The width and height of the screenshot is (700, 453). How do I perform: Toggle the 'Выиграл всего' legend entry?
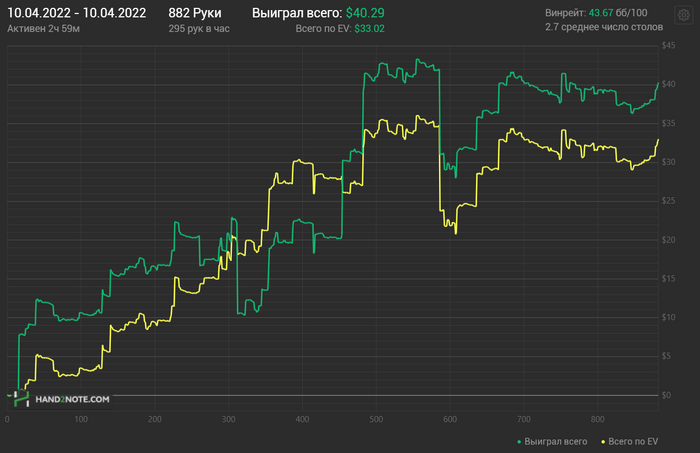pos(552,441)
